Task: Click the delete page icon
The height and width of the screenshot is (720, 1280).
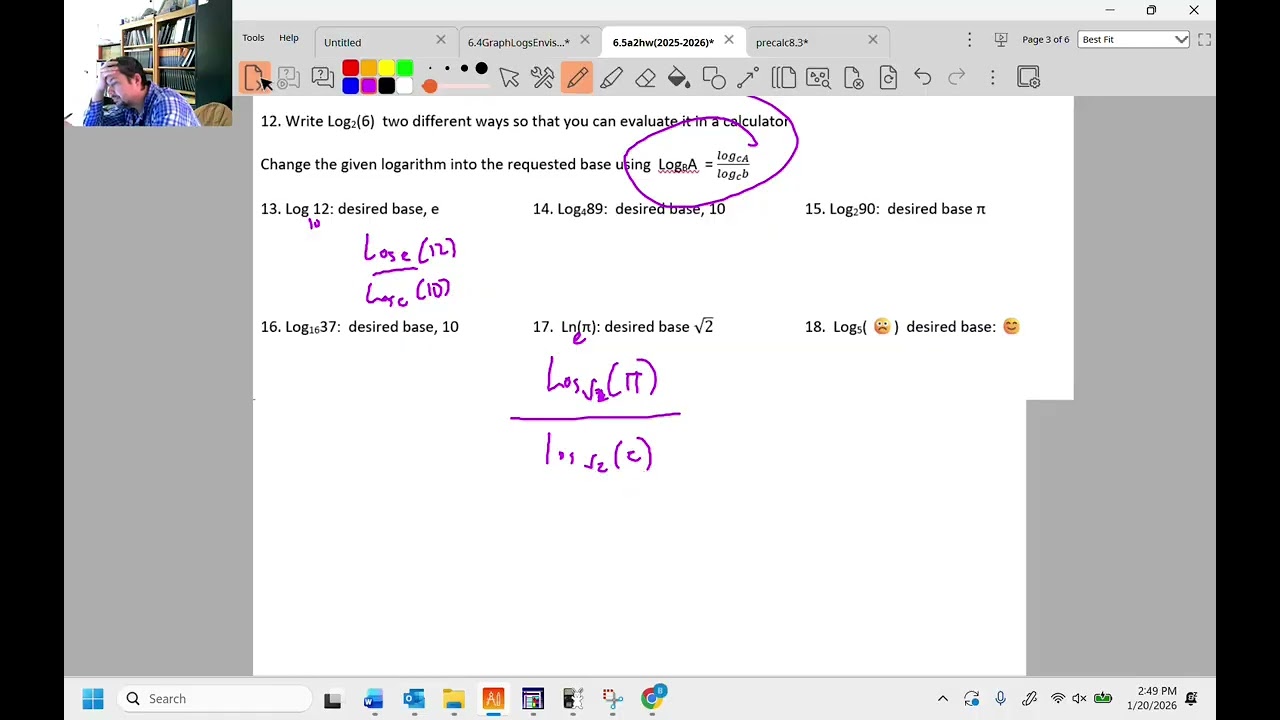Action: click(x=853, y=77)
